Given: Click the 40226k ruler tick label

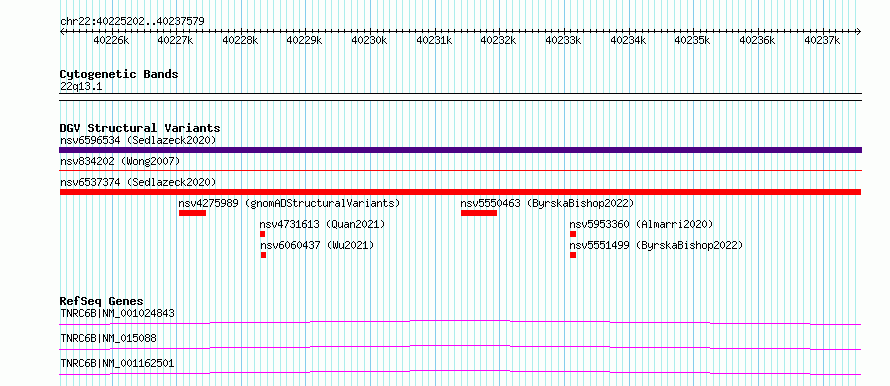Looking at the screenshot, I should tap(111, 40).
